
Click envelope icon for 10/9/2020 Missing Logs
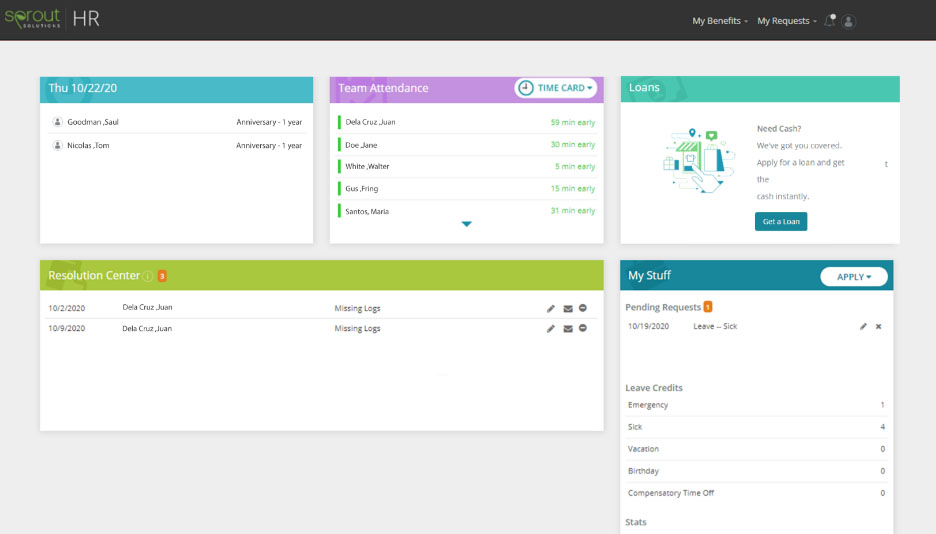tap(567, 328)
